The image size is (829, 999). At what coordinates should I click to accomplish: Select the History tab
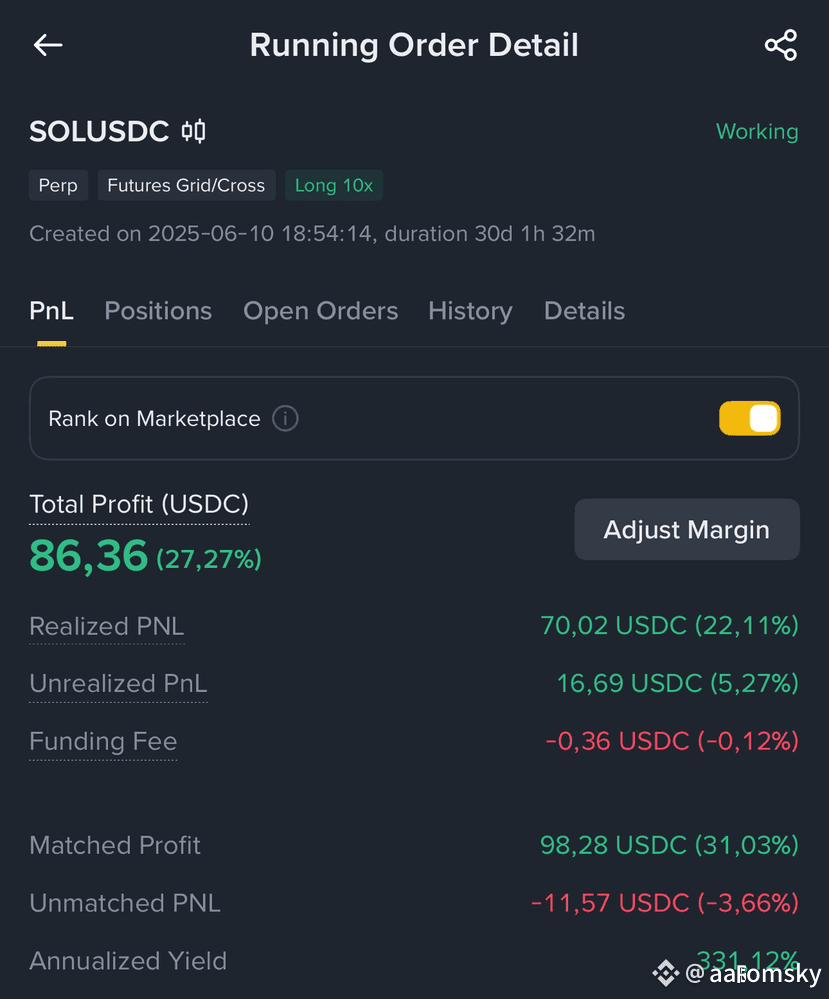[x=470, y=311]
